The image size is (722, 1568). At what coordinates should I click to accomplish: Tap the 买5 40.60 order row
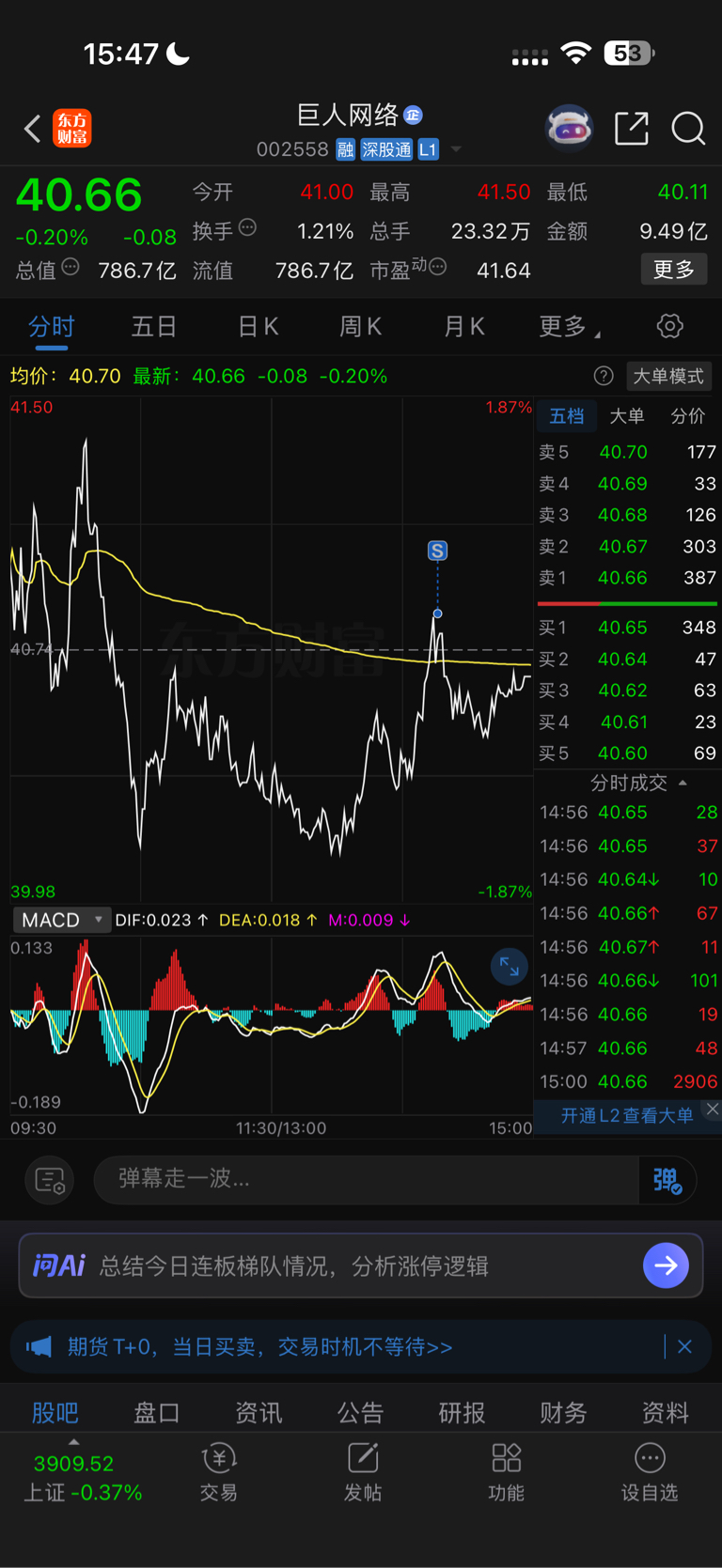tap(627, 753)
